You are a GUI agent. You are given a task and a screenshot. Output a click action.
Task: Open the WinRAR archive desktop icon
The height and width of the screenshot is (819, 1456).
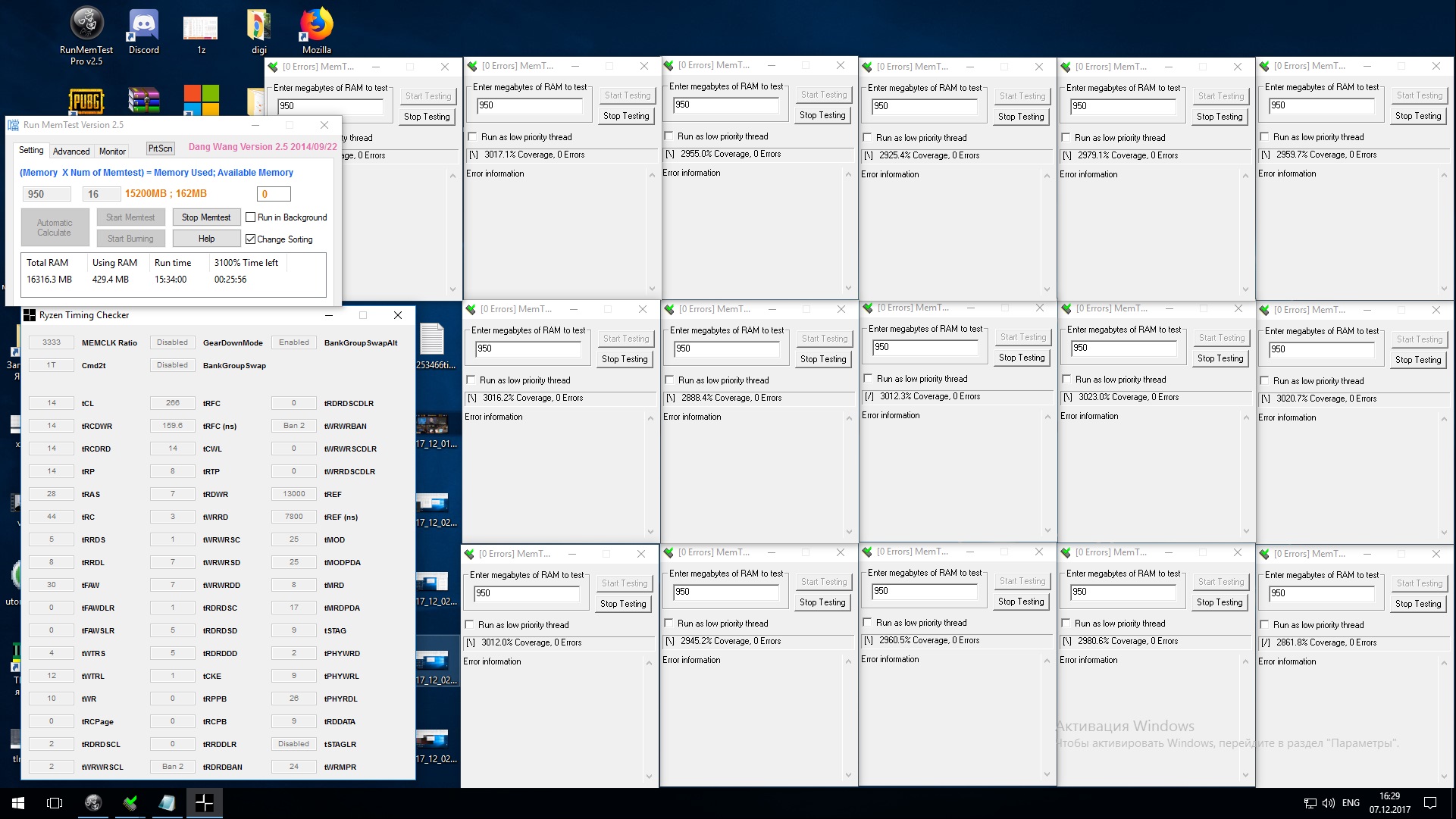pyautogui.click(x=143, y=100)
